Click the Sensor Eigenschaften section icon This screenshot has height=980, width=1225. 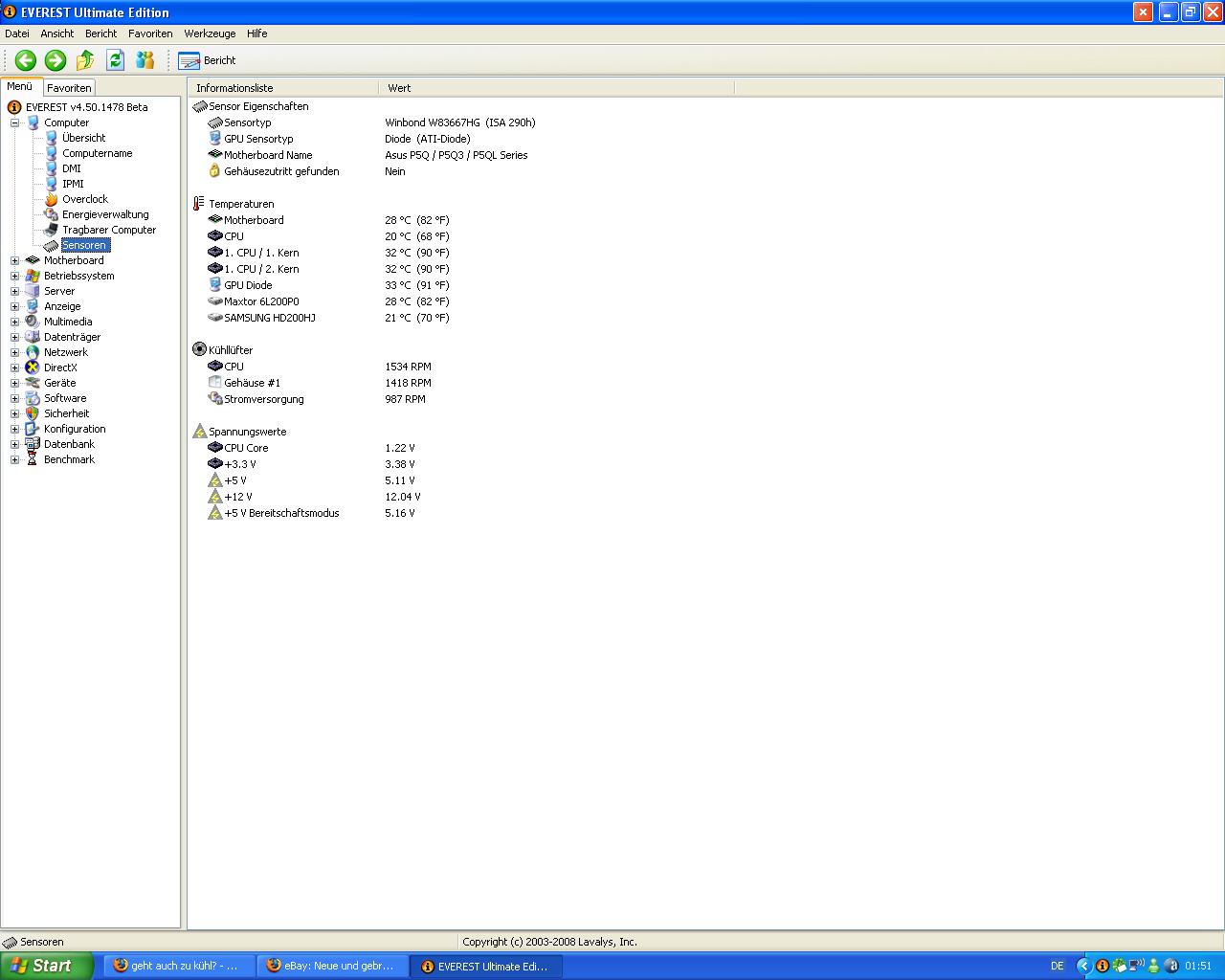(x=199, y=106)
